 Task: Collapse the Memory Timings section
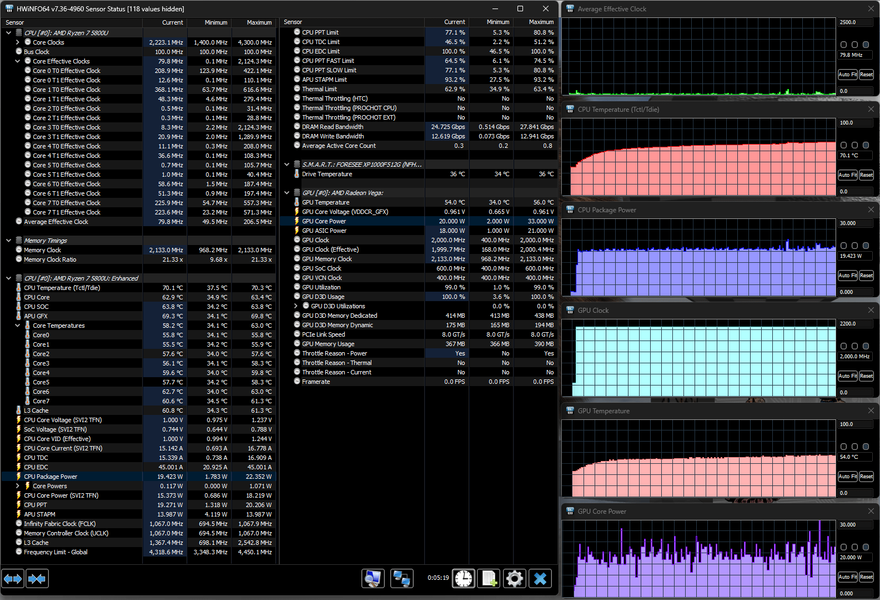tap(9, 240)
